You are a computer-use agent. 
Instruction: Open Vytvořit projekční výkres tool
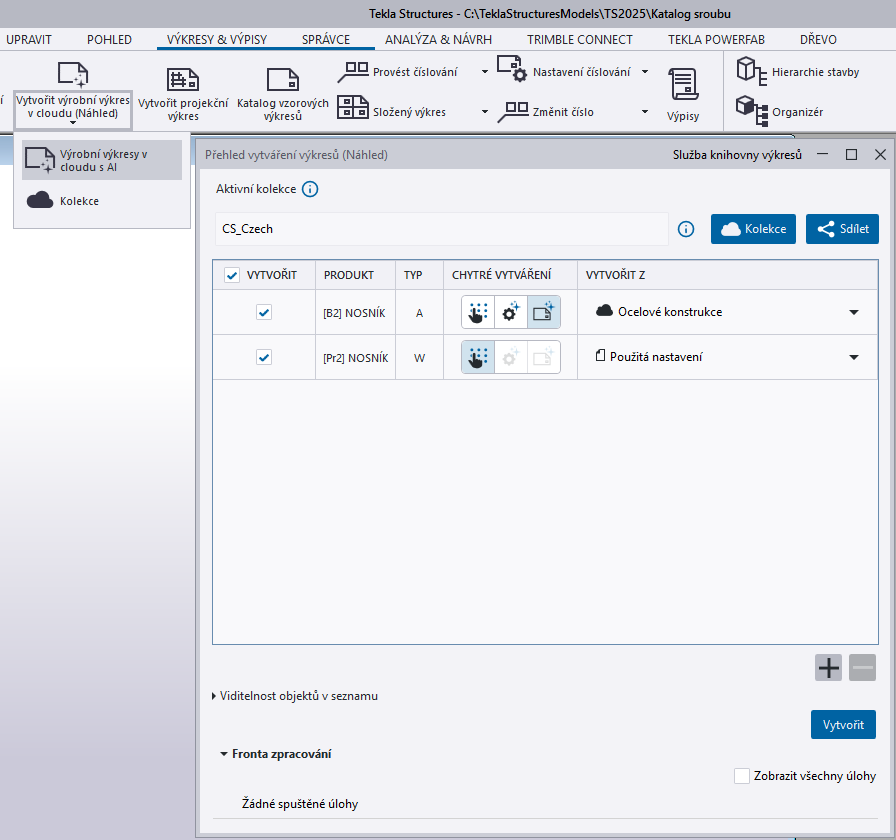(183, 94)
